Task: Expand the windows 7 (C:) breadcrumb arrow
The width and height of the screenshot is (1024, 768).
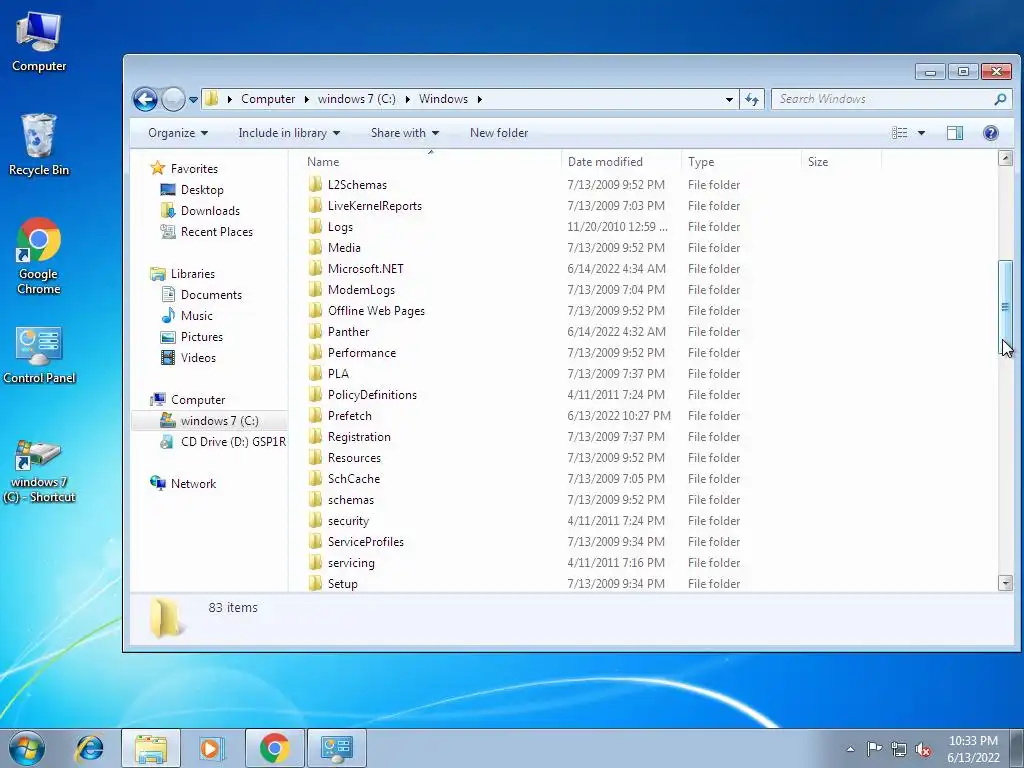Action: [408, 99]
